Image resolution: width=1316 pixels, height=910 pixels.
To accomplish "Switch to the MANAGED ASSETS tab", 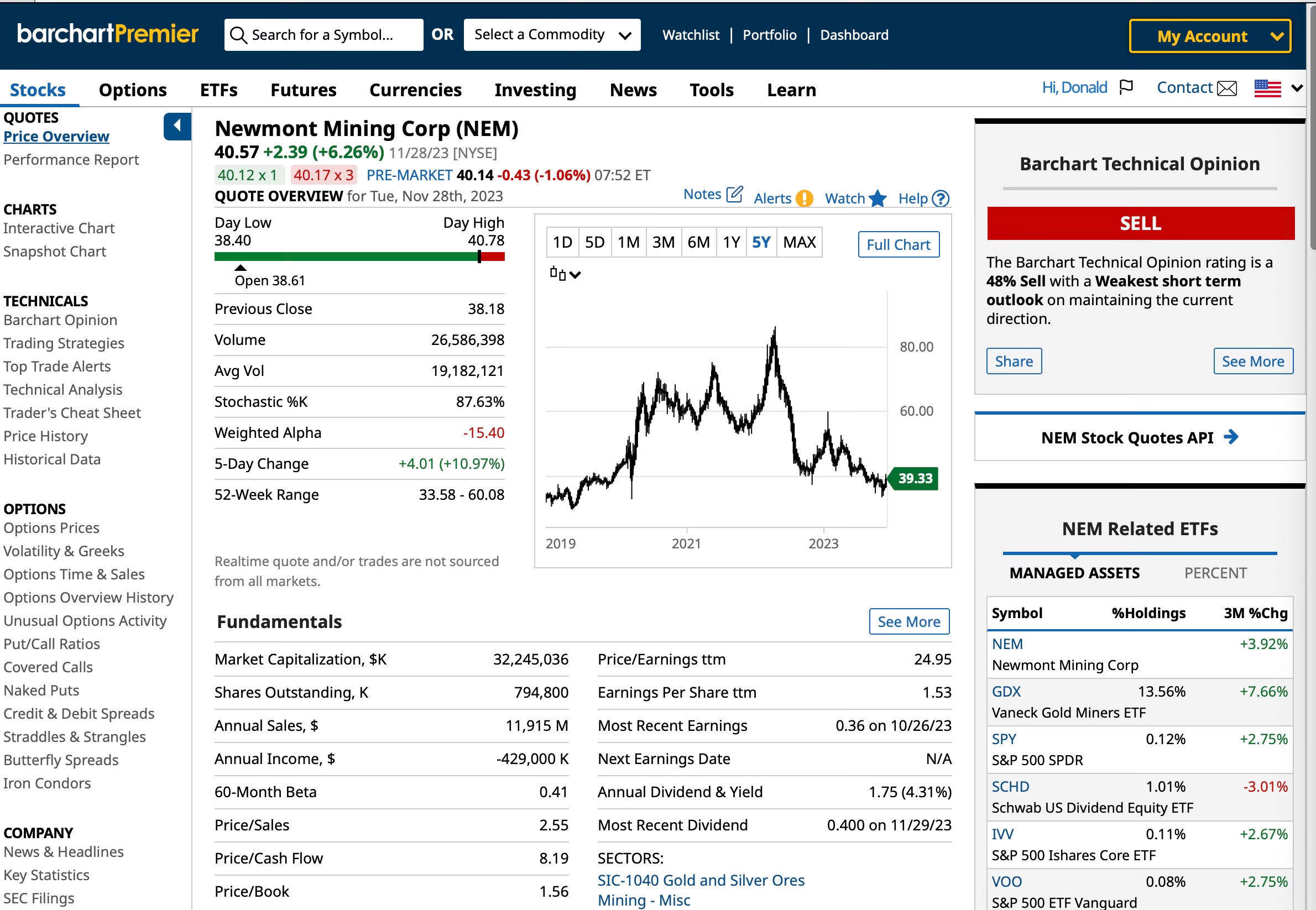I will pyautogui.click(x=1074, y=572).
